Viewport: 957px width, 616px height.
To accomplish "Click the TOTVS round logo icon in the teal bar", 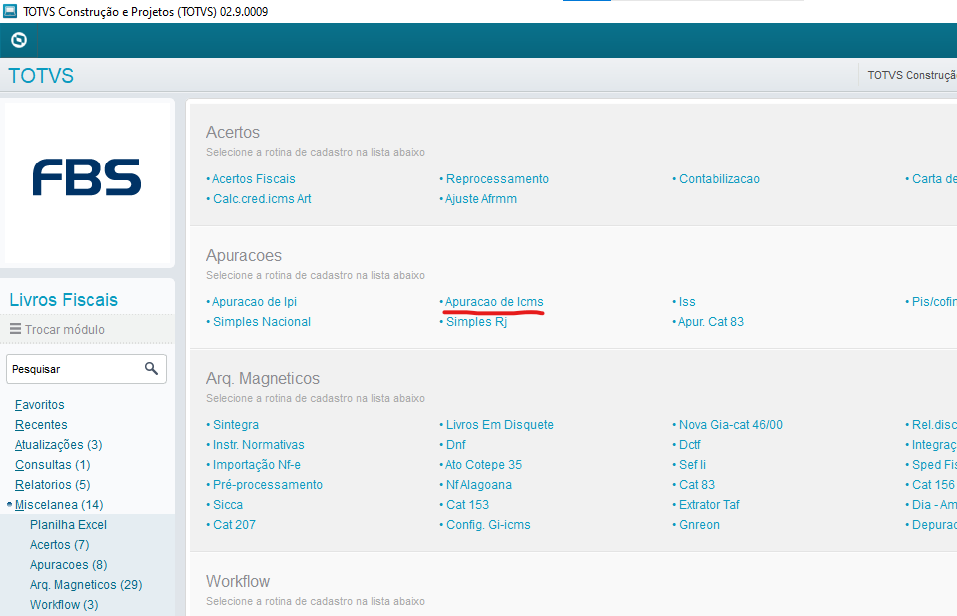I will (19, 40).
